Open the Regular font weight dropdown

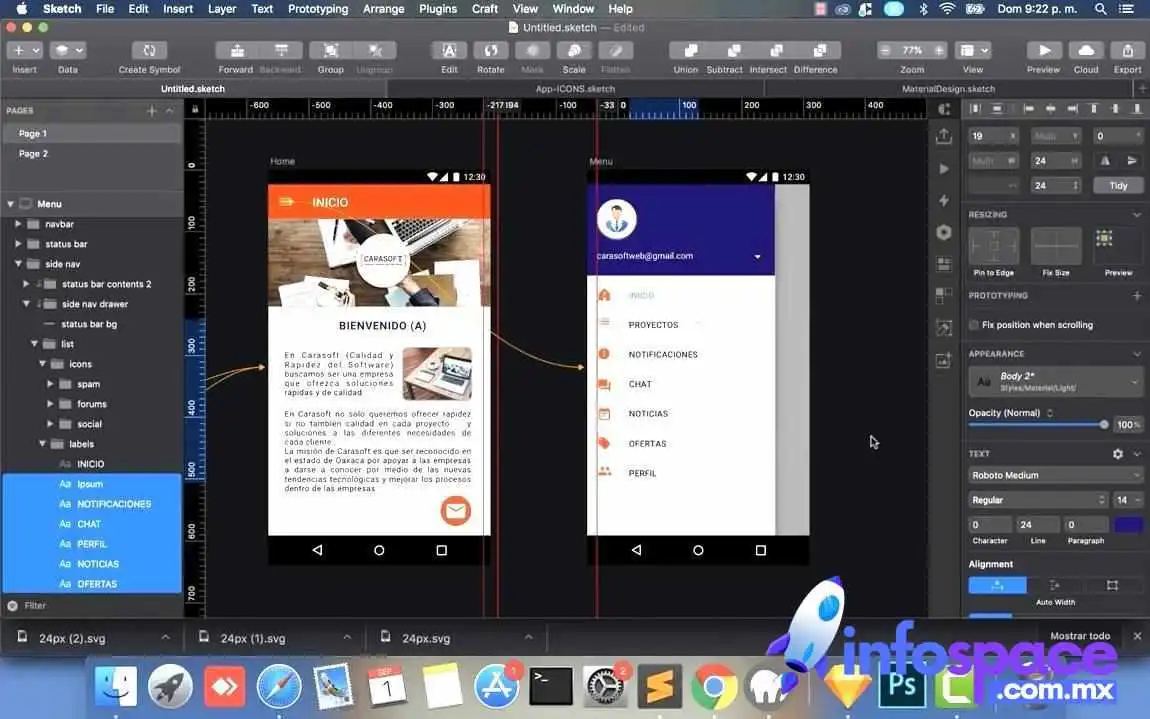(x=1038, y=500)
